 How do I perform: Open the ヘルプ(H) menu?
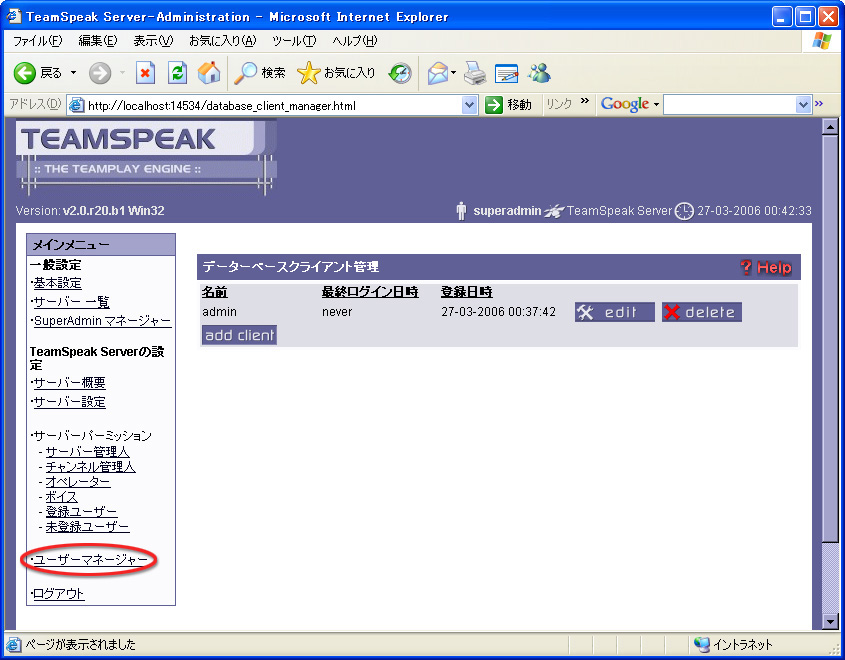click(355, 41)
